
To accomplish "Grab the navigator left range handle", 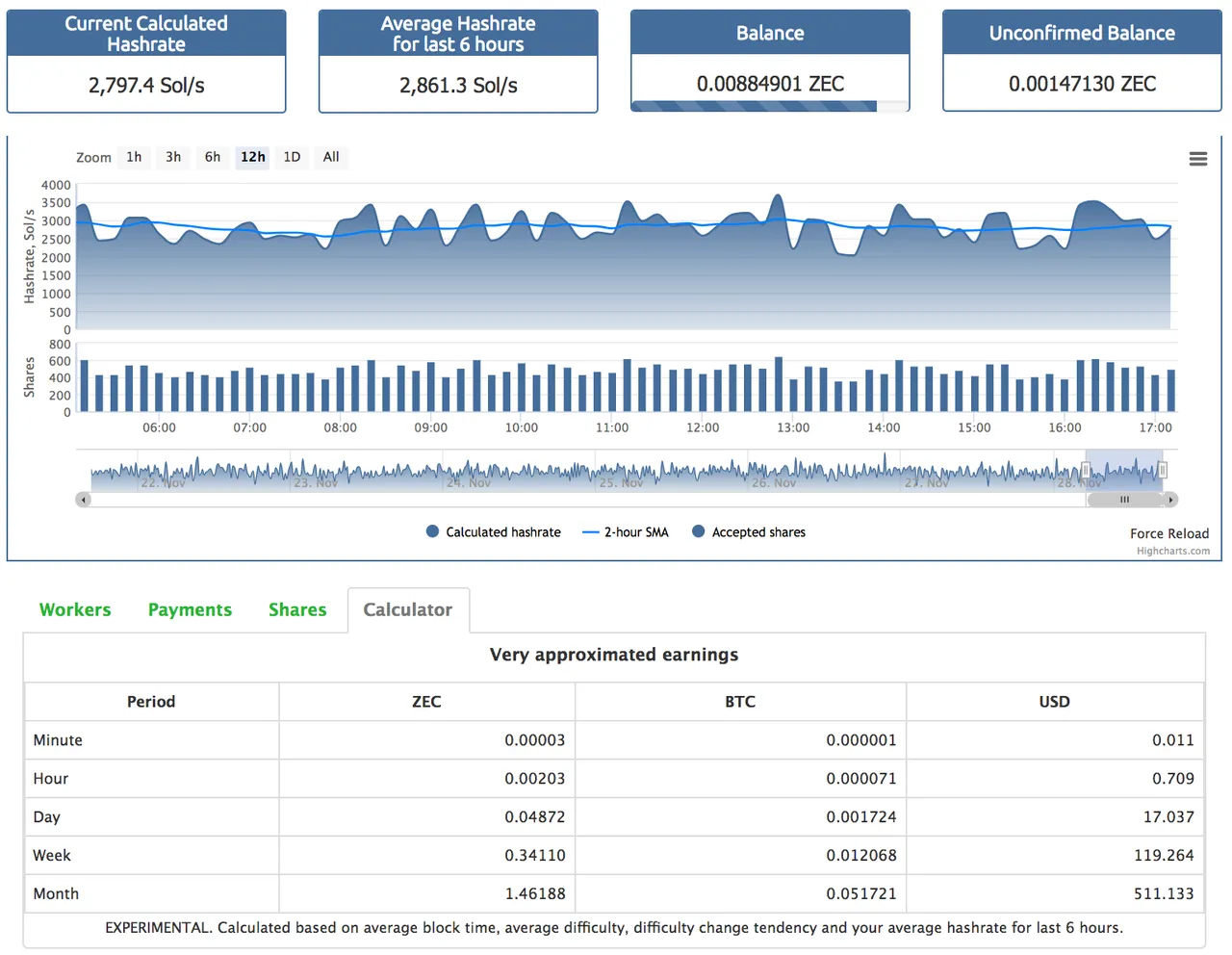I will click(x=1086, y=470).
